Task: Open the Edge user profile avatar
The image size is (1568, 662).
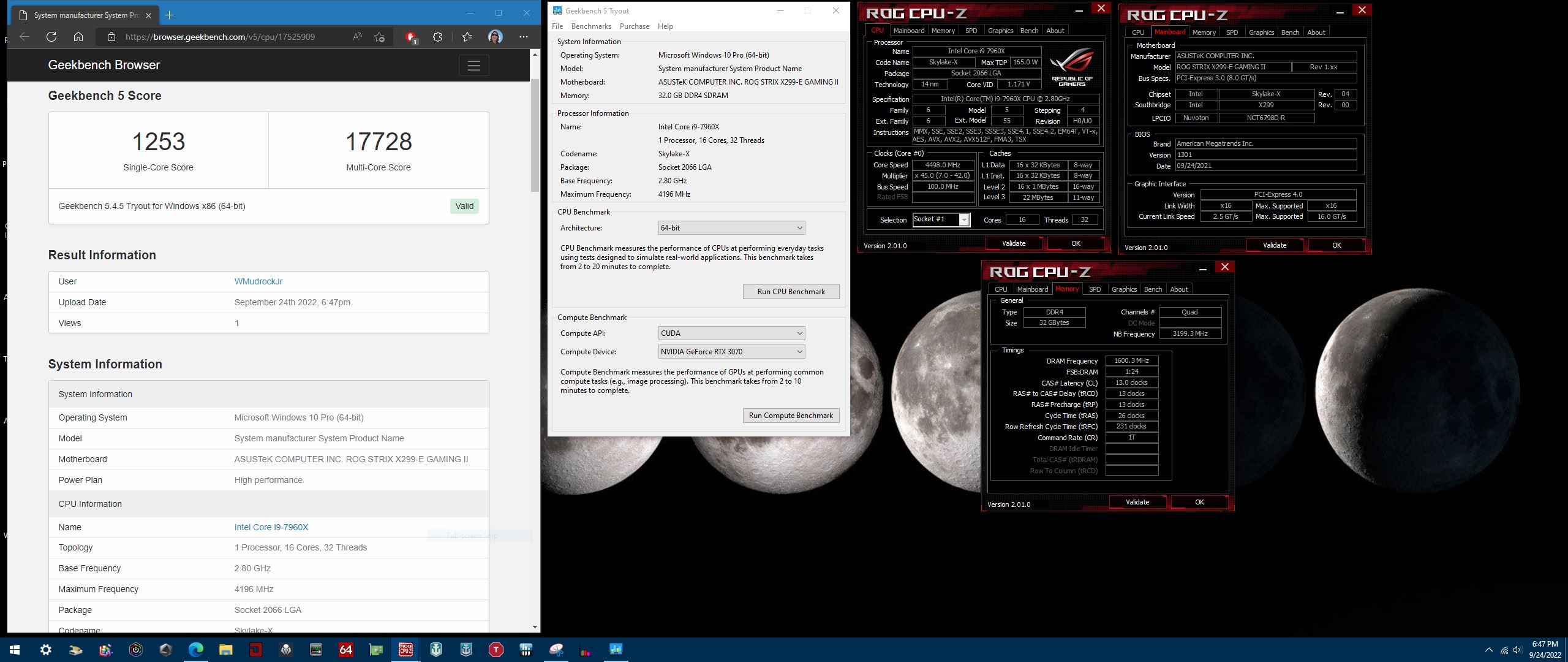Action: pos(496,37)
